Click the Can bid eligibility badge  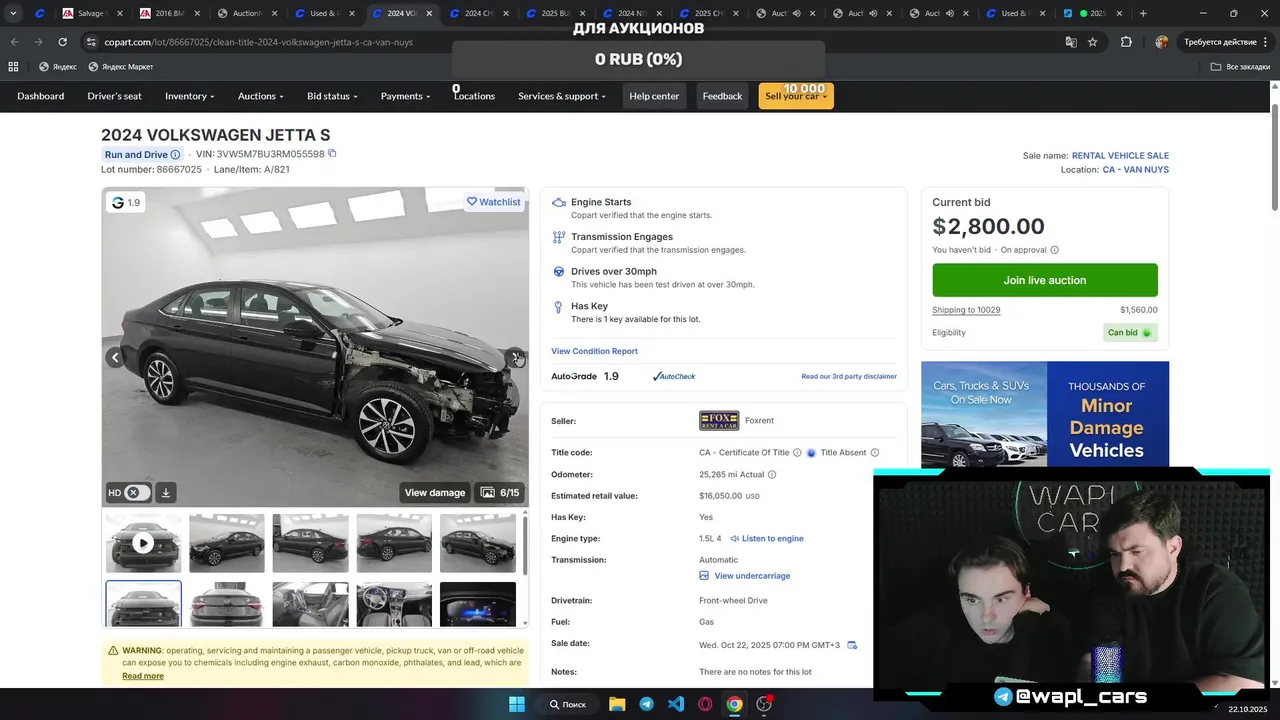(x=1130, y=333)
